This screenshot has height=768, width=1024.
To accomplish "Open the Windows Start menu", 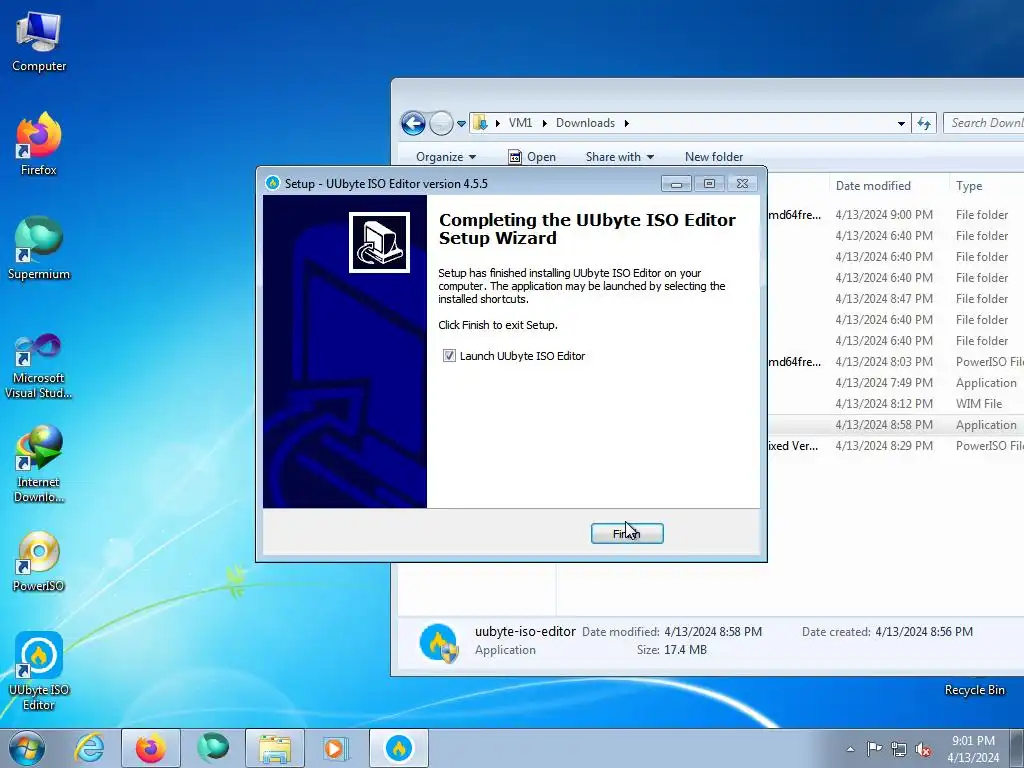I will [27, 748].
